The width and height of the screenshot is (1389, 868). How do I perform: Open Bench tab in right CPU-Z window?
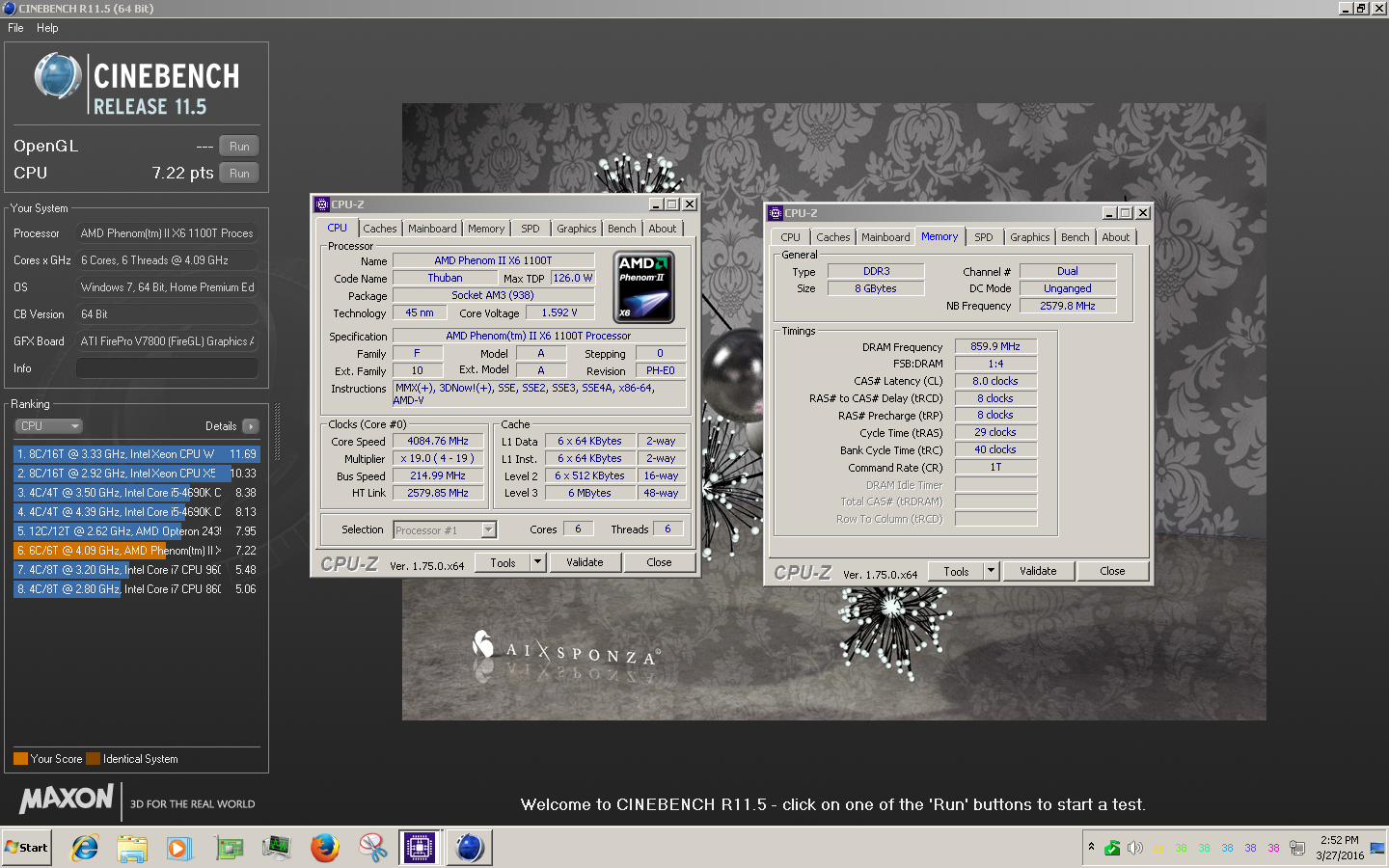[x=1076, y=237]
